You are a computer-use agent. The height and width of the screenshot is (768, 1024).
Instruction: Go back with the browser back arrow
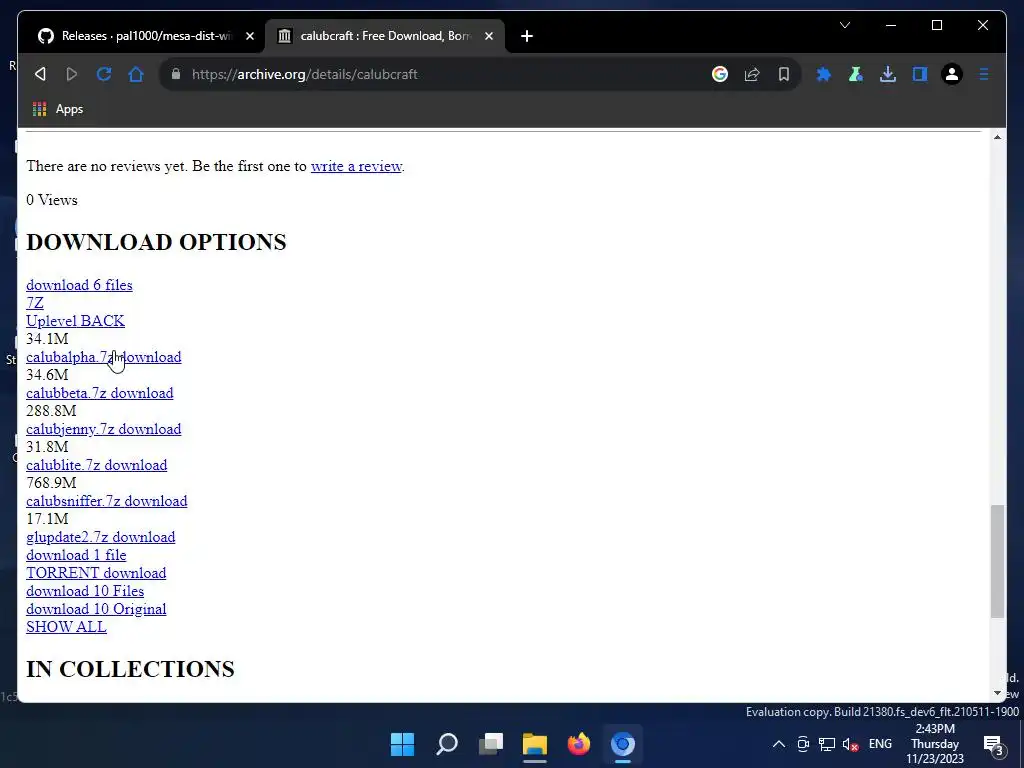(x=40, y=74)
